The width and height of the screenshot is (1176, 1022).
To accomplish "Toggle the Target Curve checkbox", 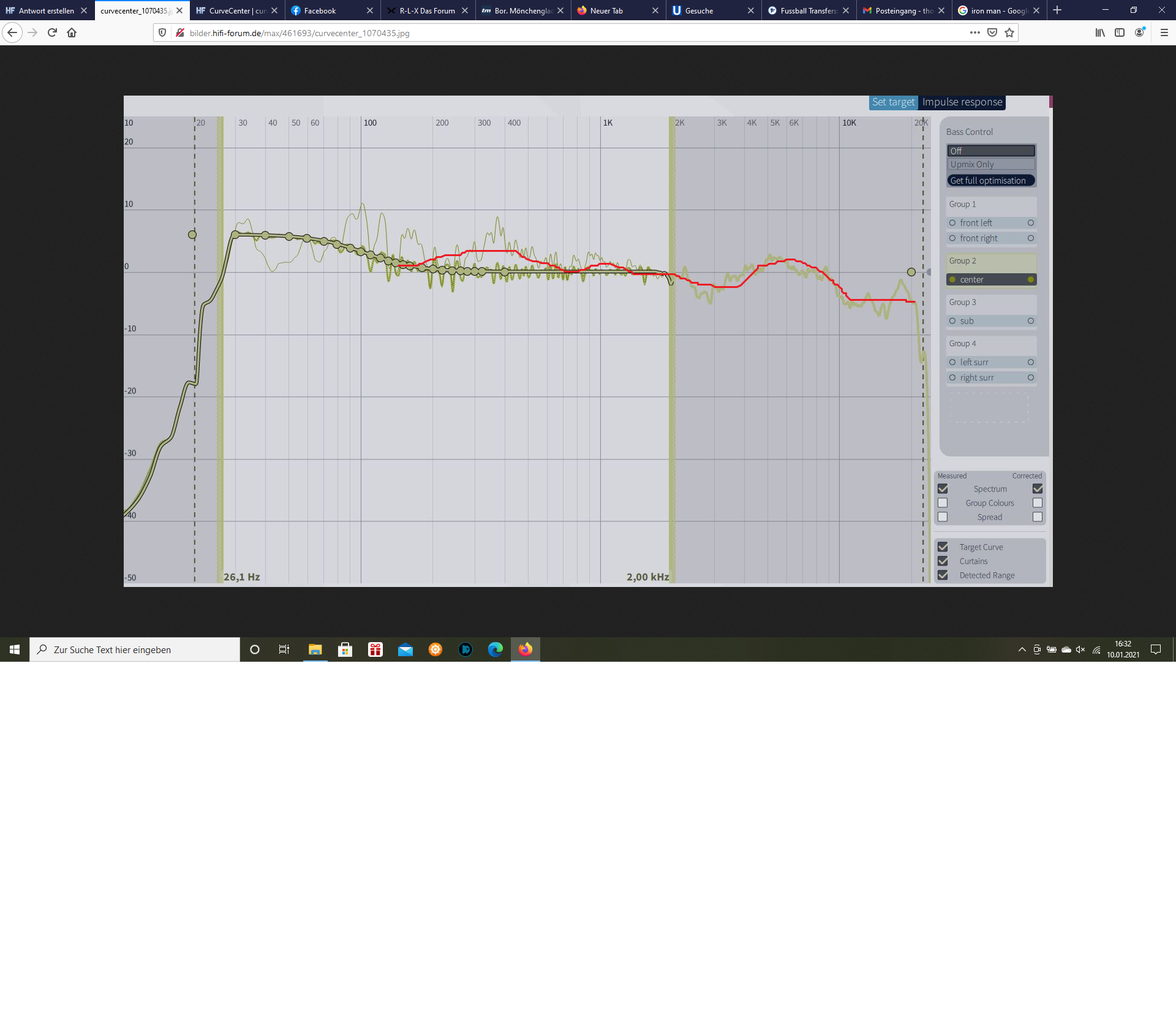I will 943,547.
